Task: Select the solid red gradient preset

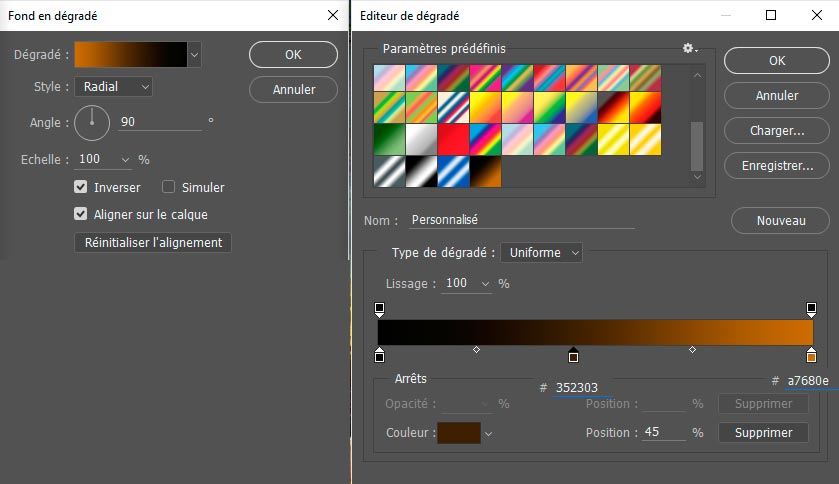Action: pyautogui.click(x=453, y=139)
